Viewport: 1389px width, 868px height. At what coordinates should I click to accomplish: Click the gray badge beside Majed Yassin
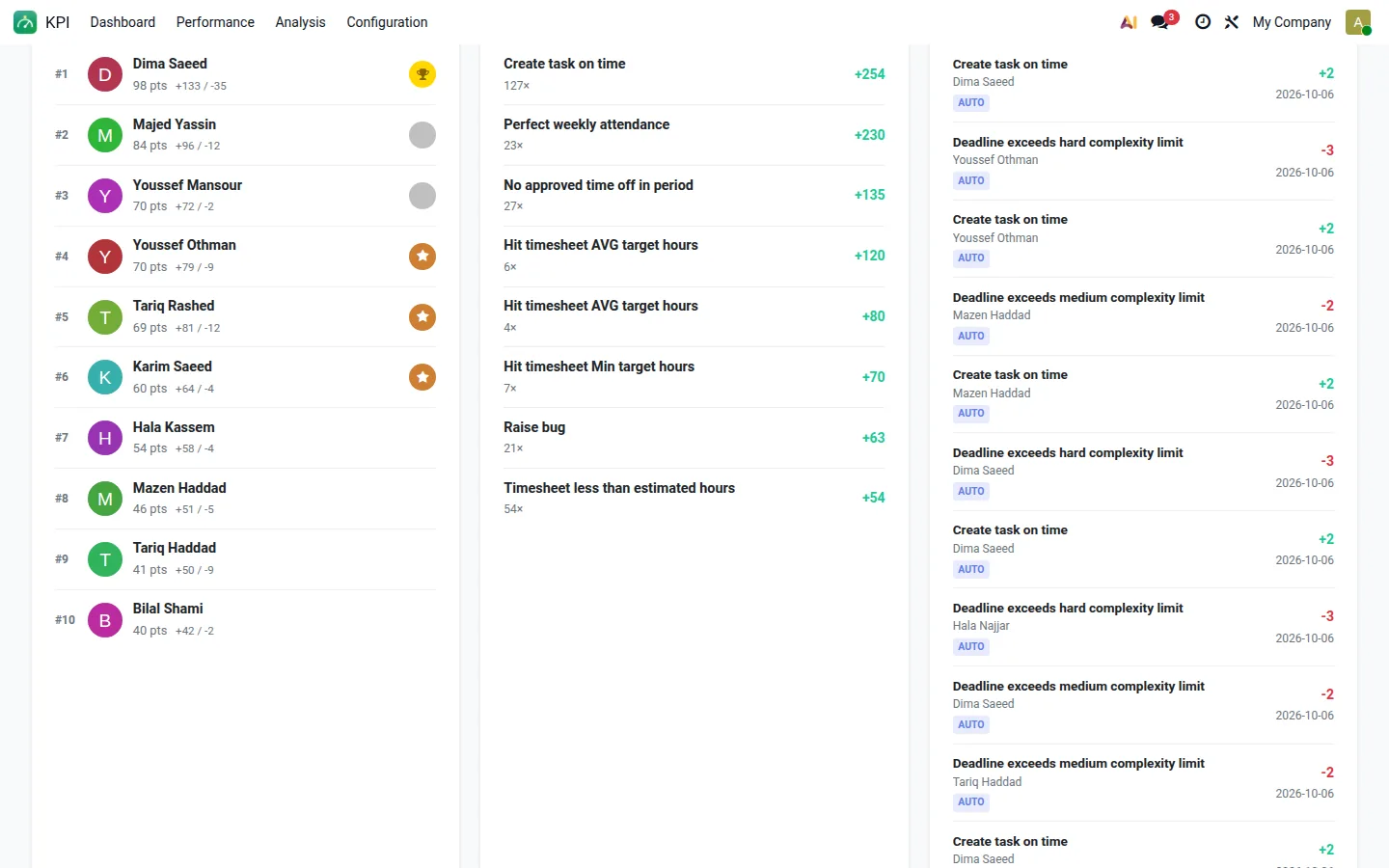pos(422,135)
